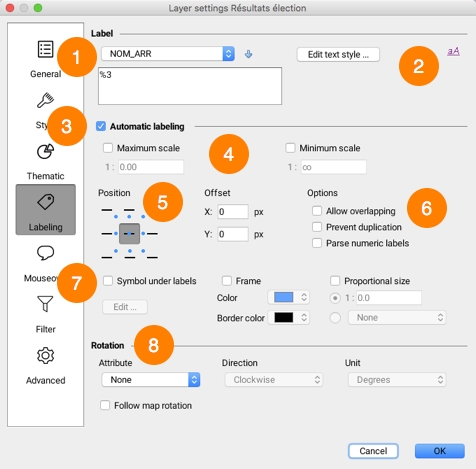This screenshot has height=469, width=476.
Task: Click the Cancel button
Action: click(373, 451)
